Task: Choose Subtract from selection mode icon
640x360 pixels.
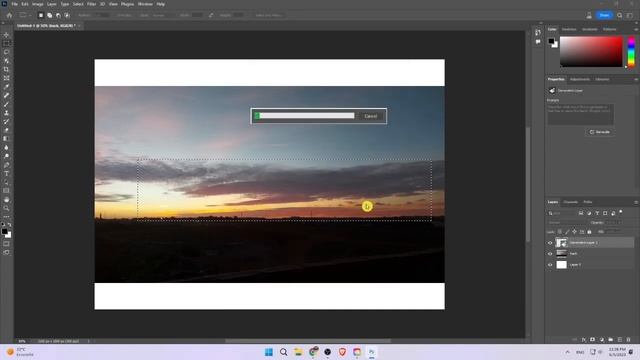Action: point(58,15)
